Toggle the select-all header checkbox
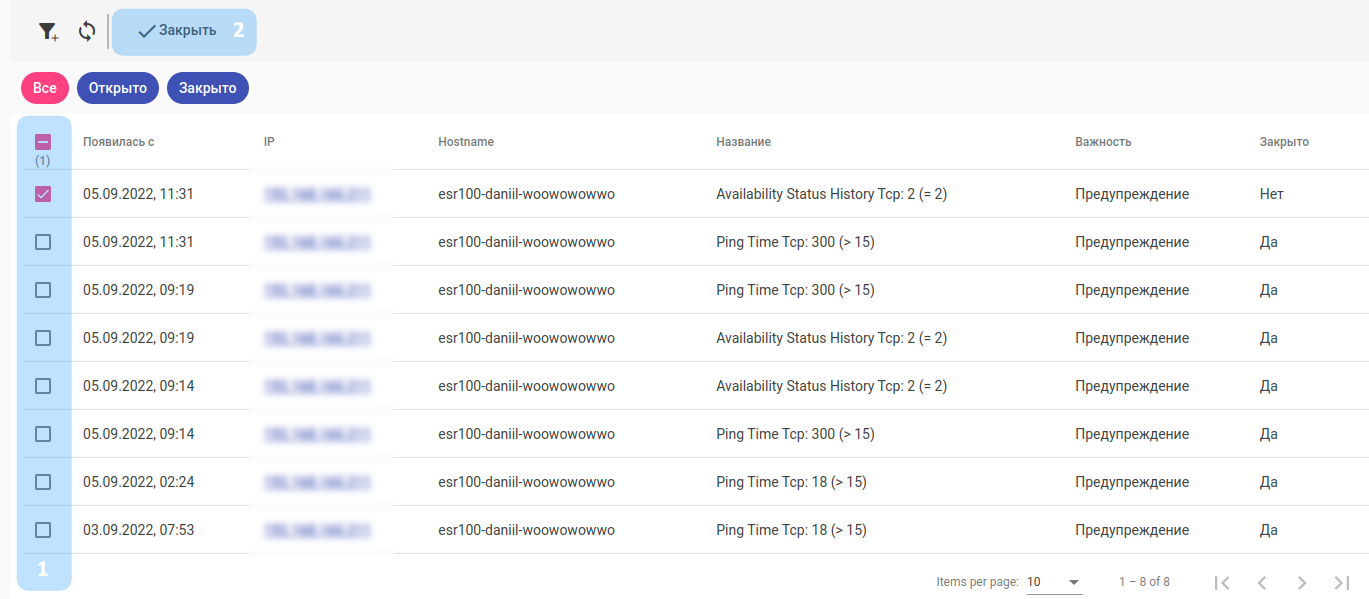1369x599 pixels. click(x=43, y=142)
